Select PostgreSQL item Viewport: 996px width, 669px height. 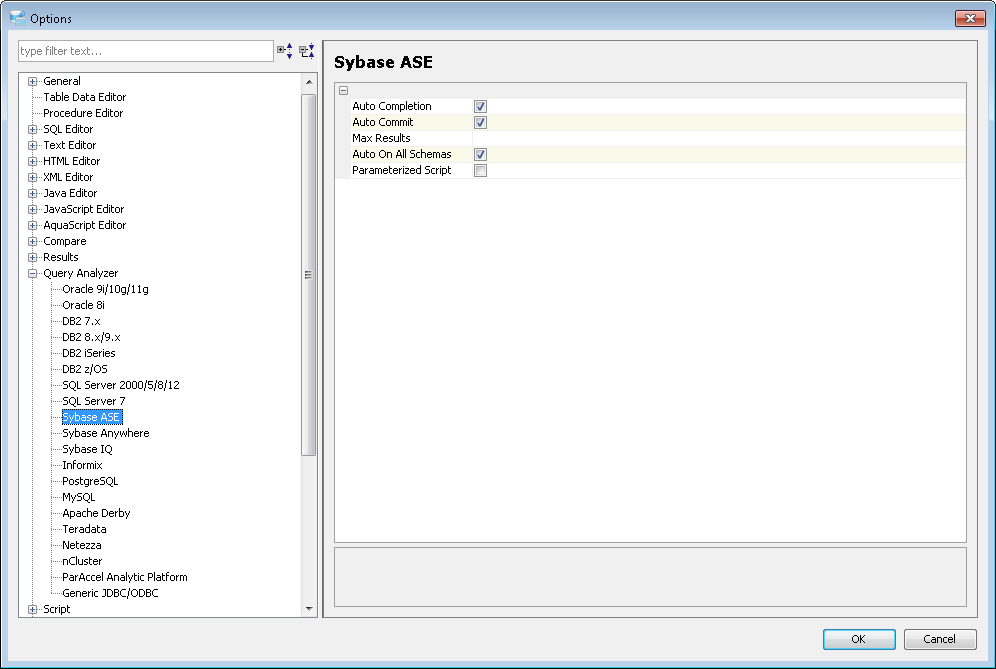click(90, 482)
